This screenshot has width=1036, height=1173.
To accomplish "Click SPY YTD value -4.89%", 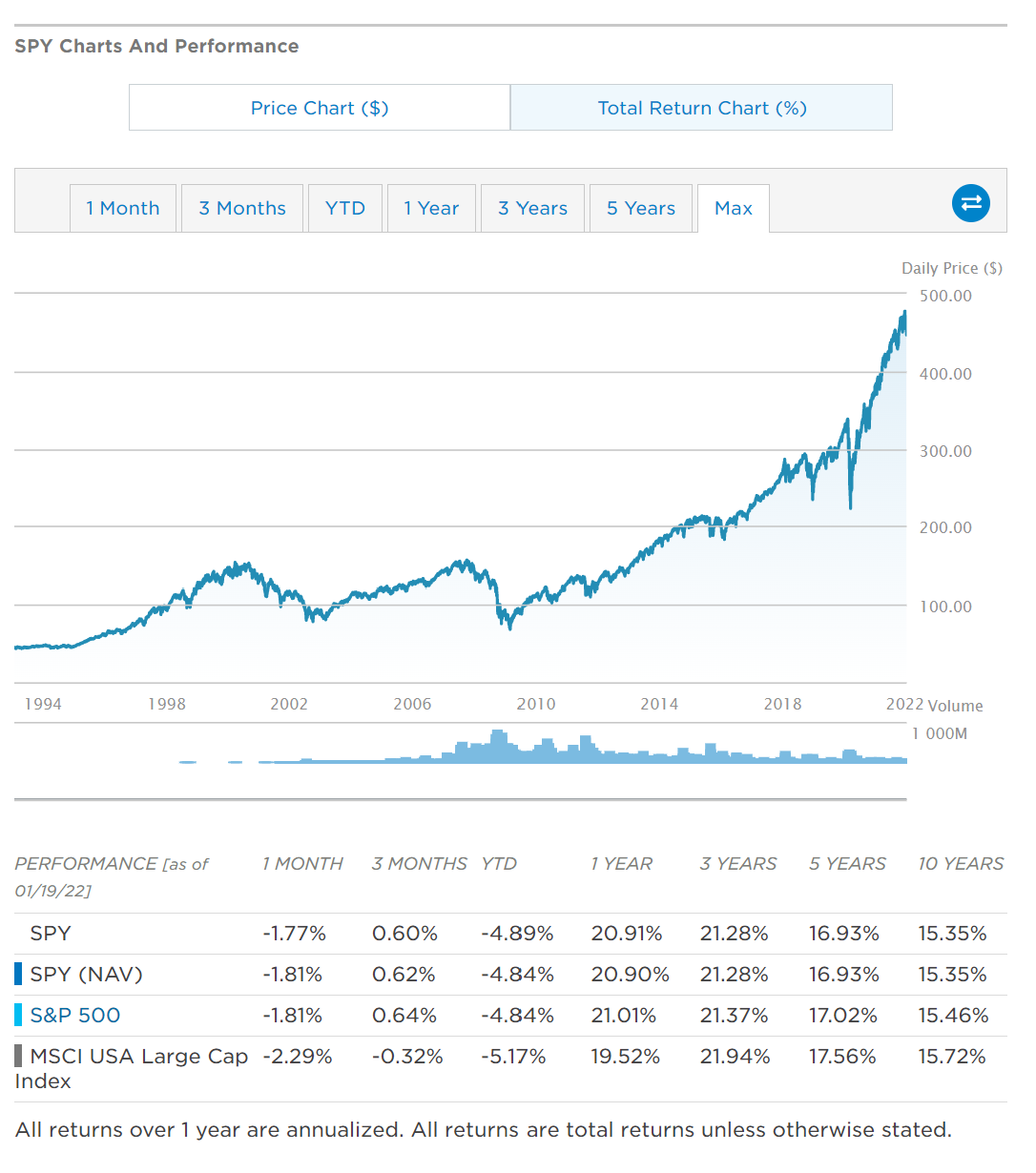I will coord(517,934).
